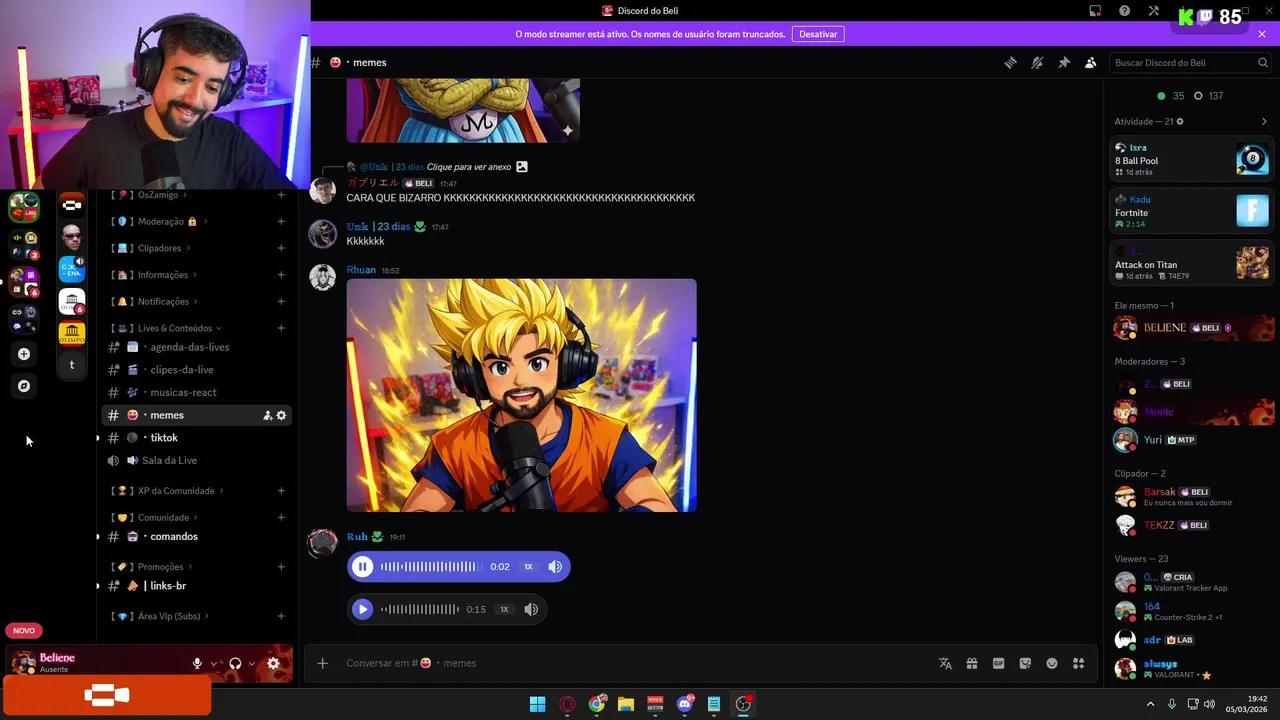Open the sticker picker
The image size is (1280, 720).
(1025, 663)
